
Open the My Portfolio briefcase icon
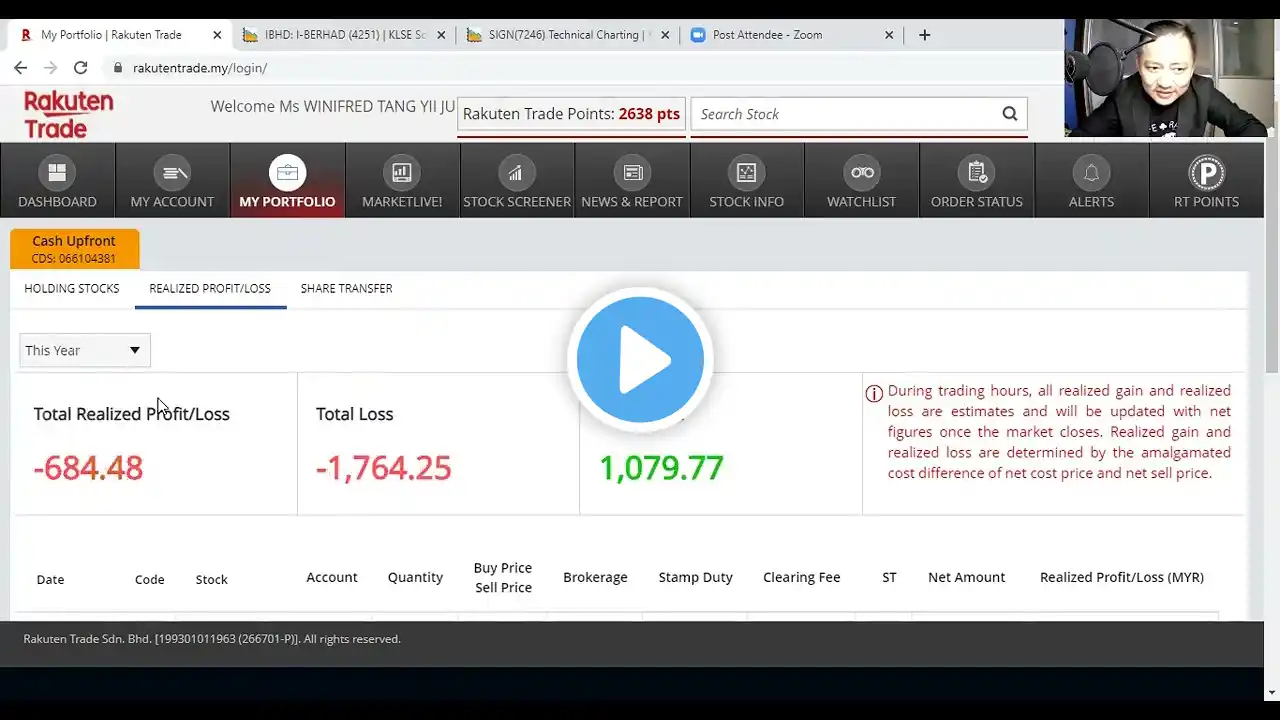coord(287,173)
